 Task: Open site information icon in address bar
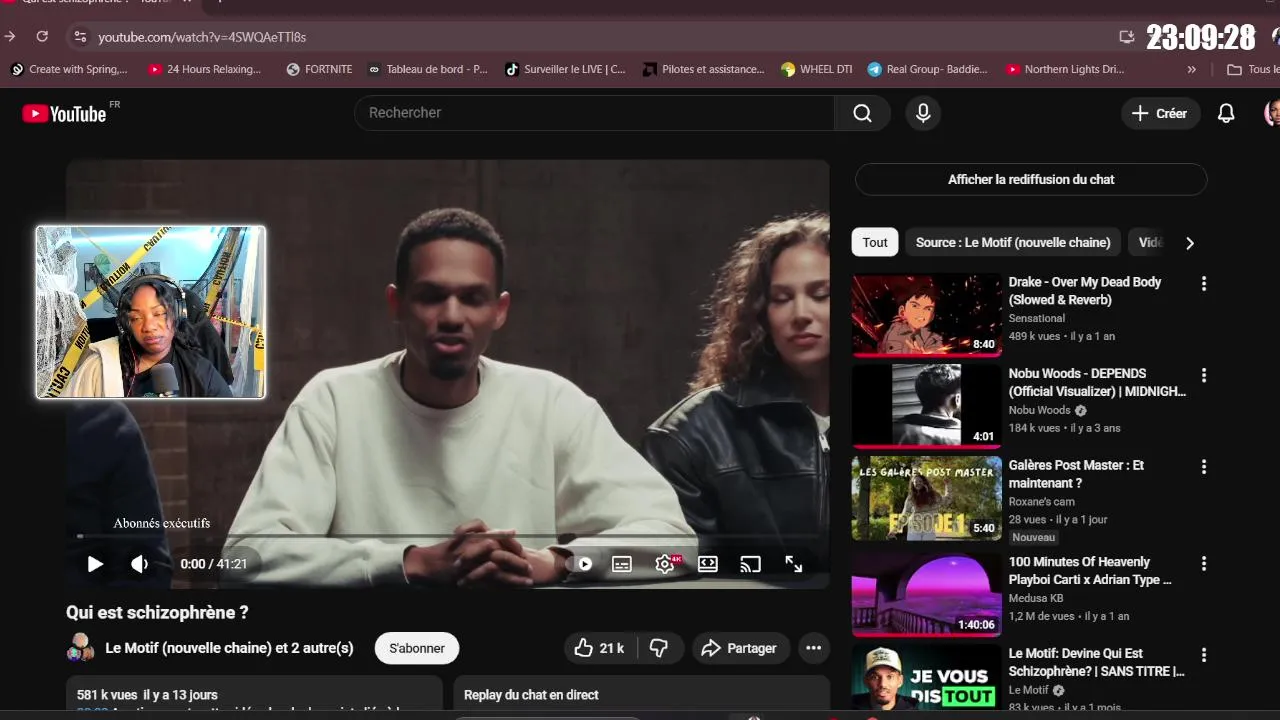pos(80,37)
